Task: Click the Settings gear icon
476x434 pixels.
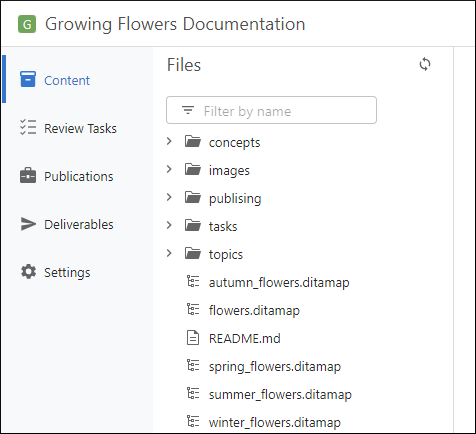Action: (x=28, y=271)
